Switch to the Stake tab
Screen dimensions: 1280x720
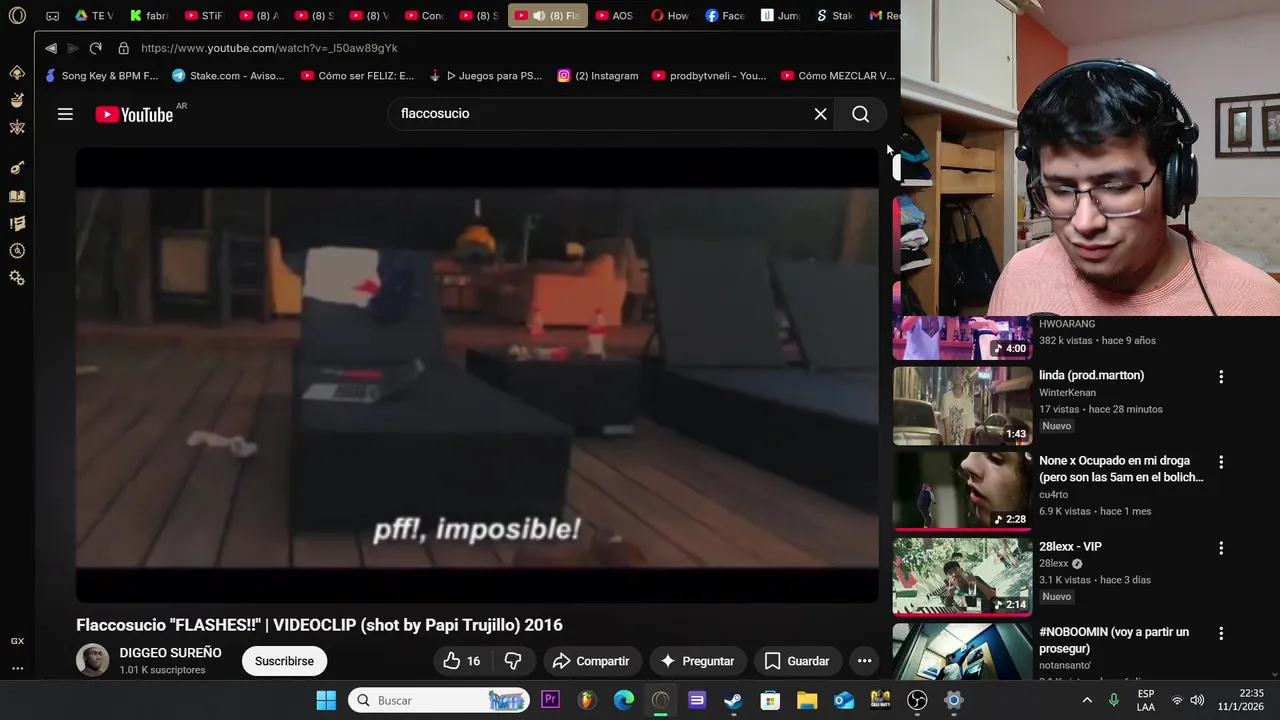coord(834,16)
